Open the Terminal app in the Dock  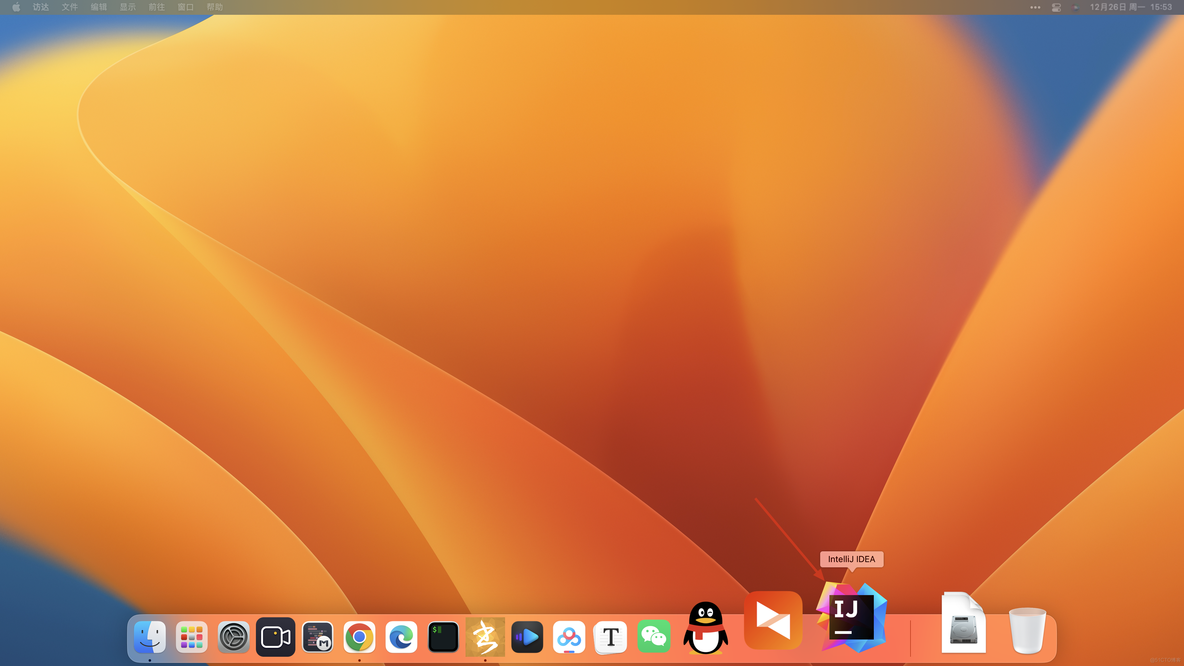click(443, 637)
